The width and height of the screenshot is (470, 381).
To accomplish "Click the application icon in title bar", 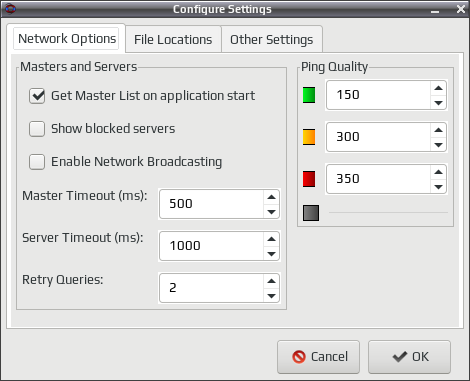I will pyautogui.click(x=10, y=9).
